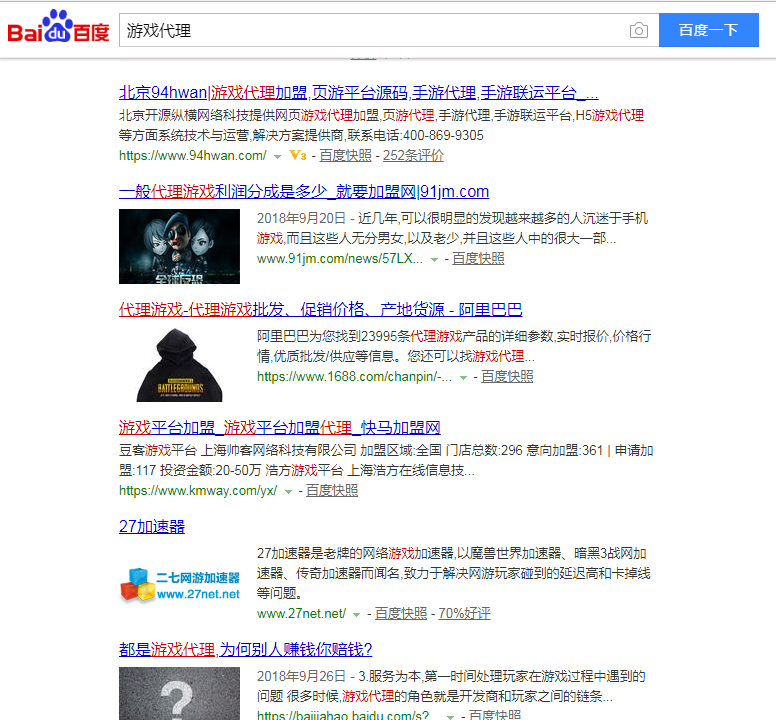Click the black hoodie product thumbnail
Image resolution: width=776 pixels, height=720 pixels.
(x=179, y=363)
